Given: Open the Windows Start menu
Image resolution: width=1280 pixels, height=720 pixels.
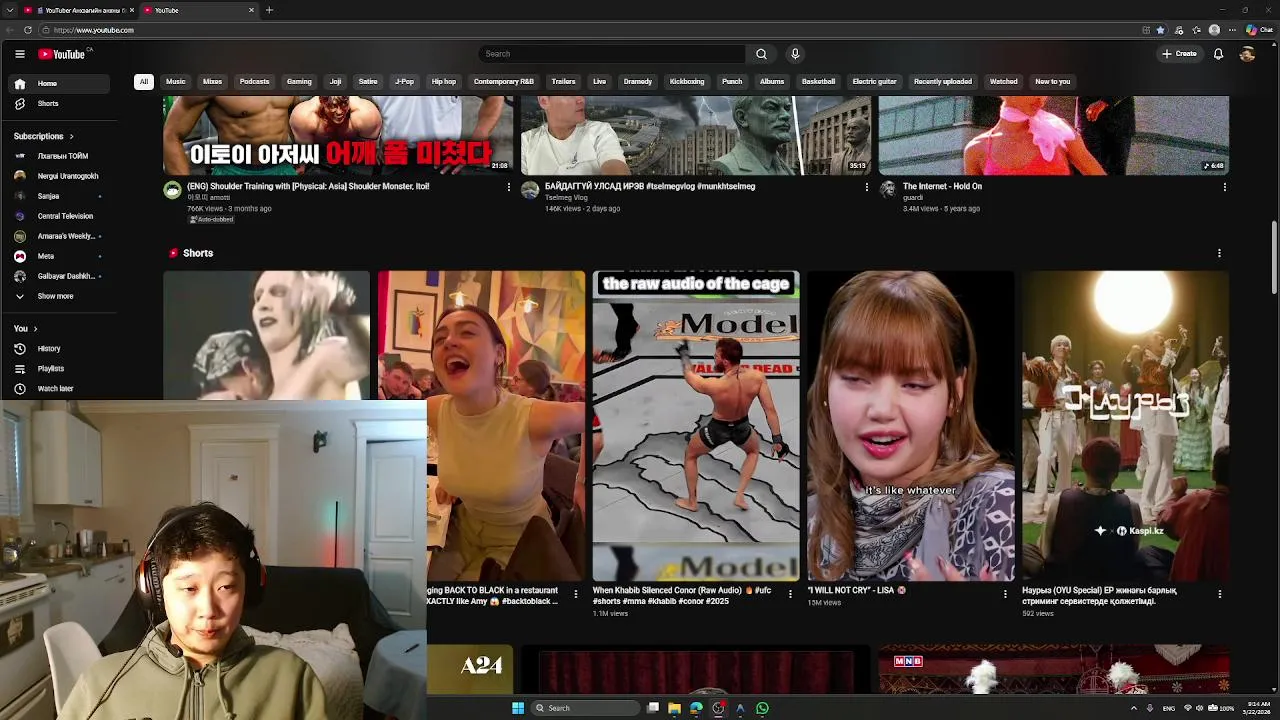Looking at the screenshot, I should (x=518, y=708).
